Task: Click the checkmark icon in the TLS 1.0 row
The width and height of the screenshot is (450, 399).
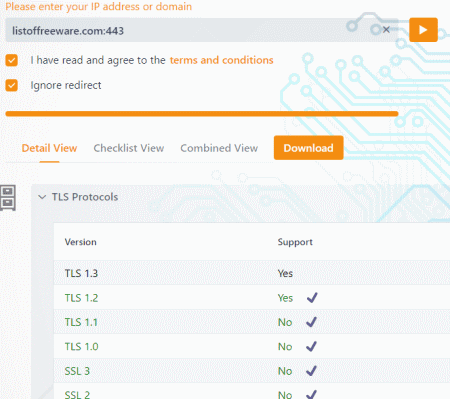Action: tap(311, 346)
